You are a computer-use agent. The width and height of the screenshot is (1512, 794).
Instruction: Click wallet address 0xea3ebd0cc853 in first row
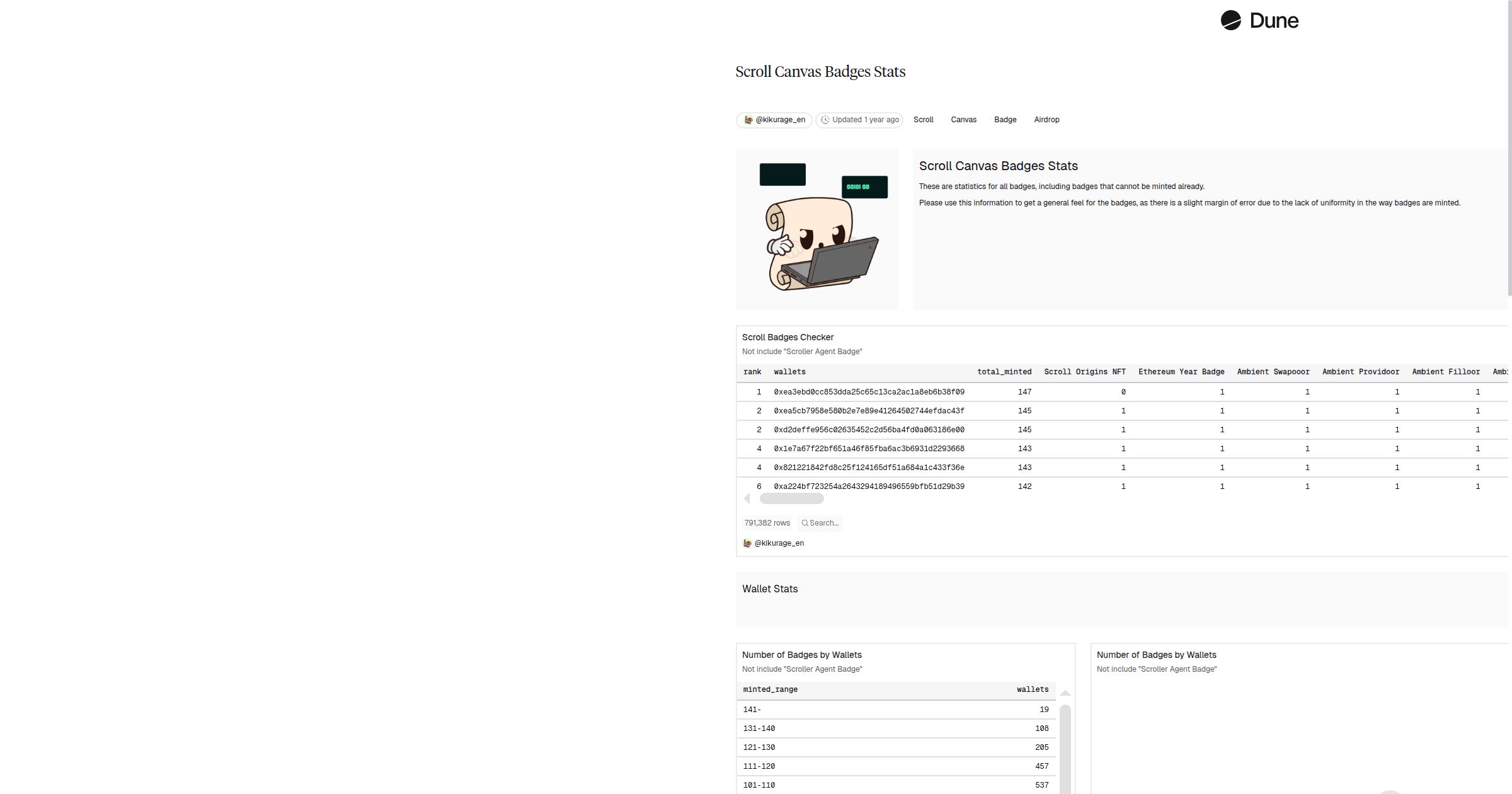pos(869,392)
